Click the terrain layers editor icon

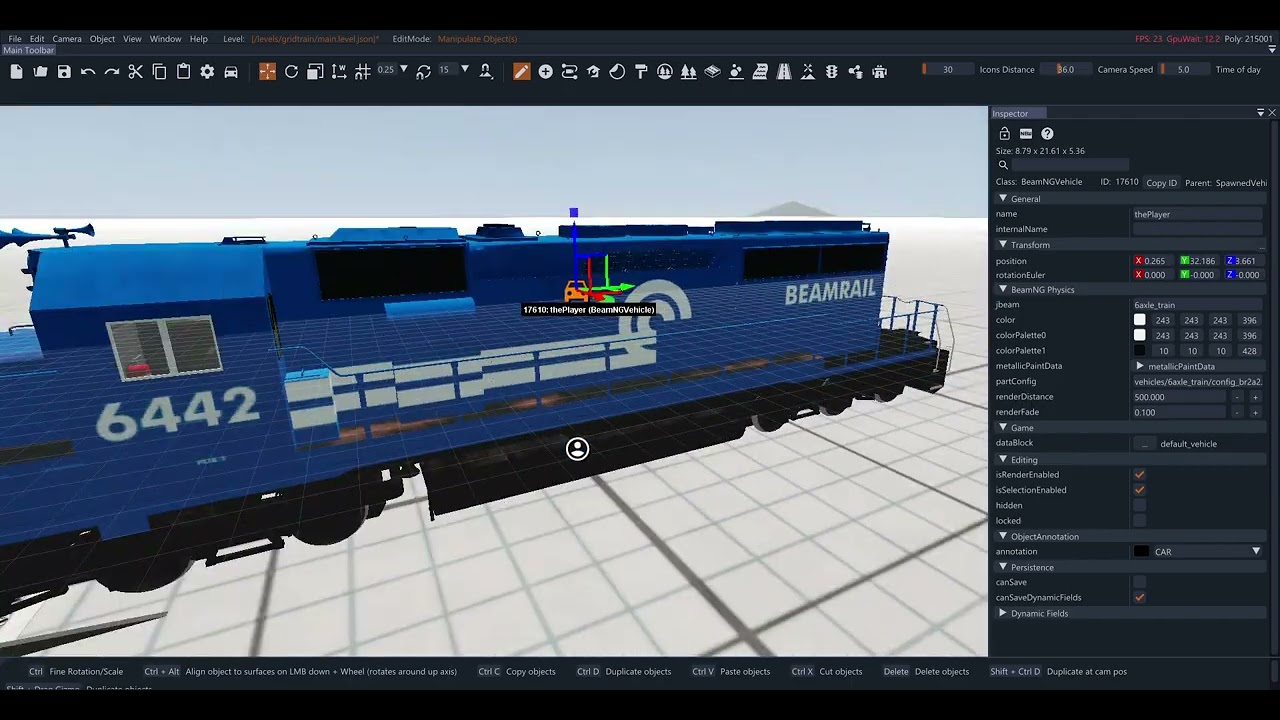point(712,71)
